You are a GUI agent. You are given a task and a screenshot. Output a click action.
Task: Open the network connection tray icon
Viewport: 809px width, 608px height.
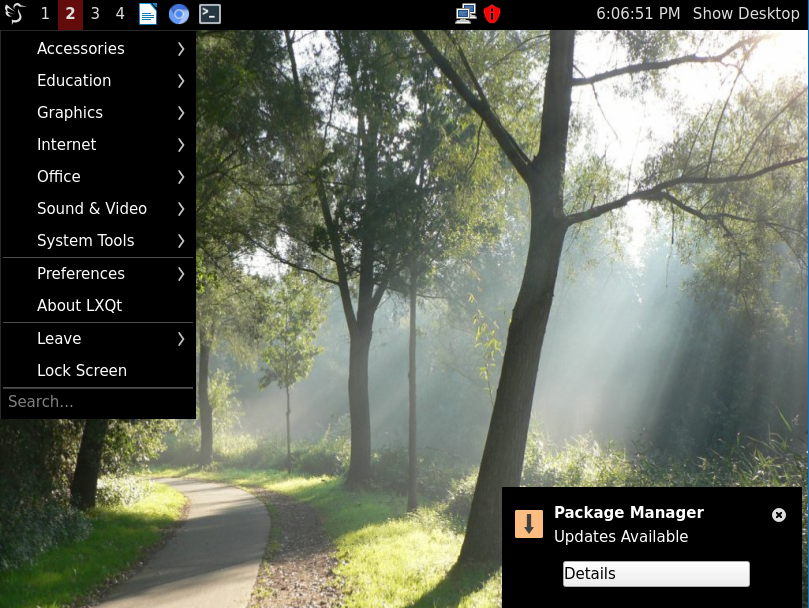(x=466, y=14)
